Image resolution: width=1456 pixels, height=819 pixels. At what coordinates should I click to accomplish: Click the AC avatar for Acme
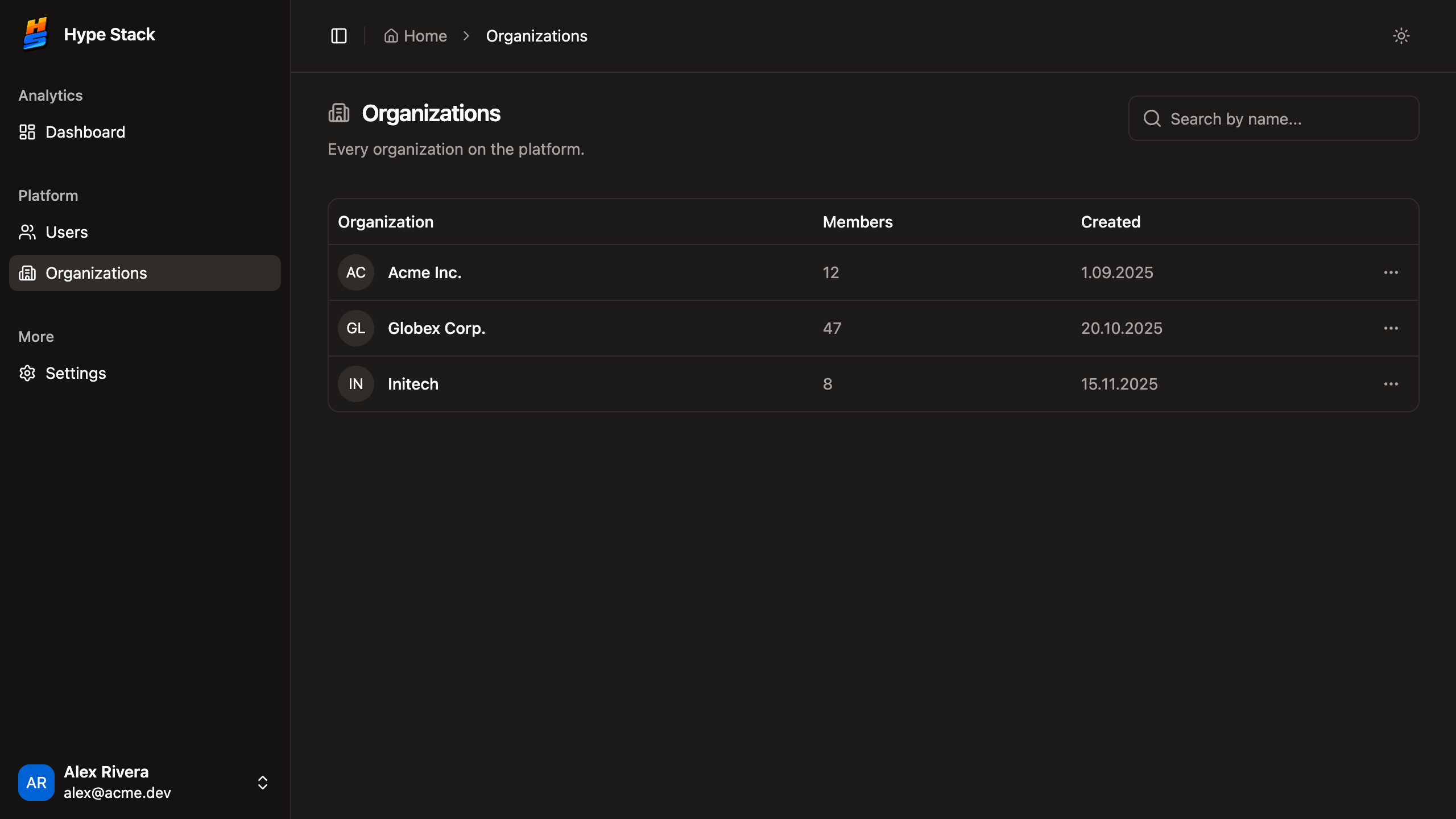[356, 272]
